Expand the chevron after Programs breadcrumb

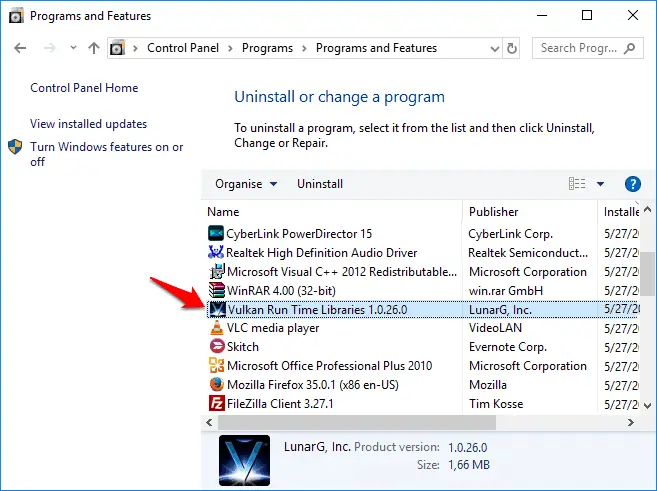(304, 49)
